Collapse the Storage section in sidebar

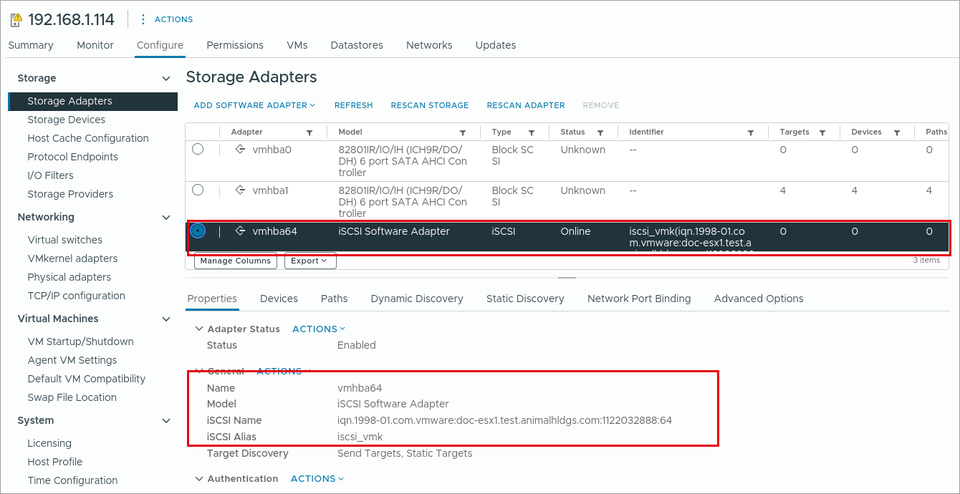coord(165,78)
